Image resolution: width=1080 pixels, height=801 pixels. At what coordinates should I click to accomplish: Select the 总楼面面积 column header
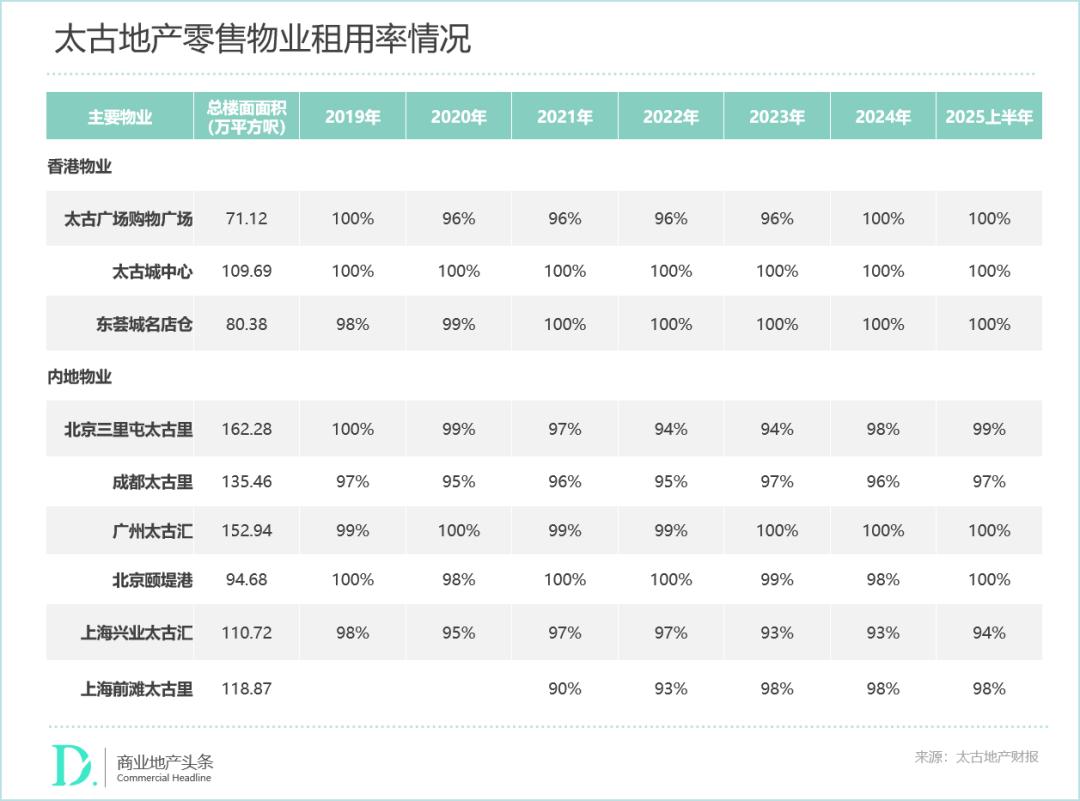(247, 116)
